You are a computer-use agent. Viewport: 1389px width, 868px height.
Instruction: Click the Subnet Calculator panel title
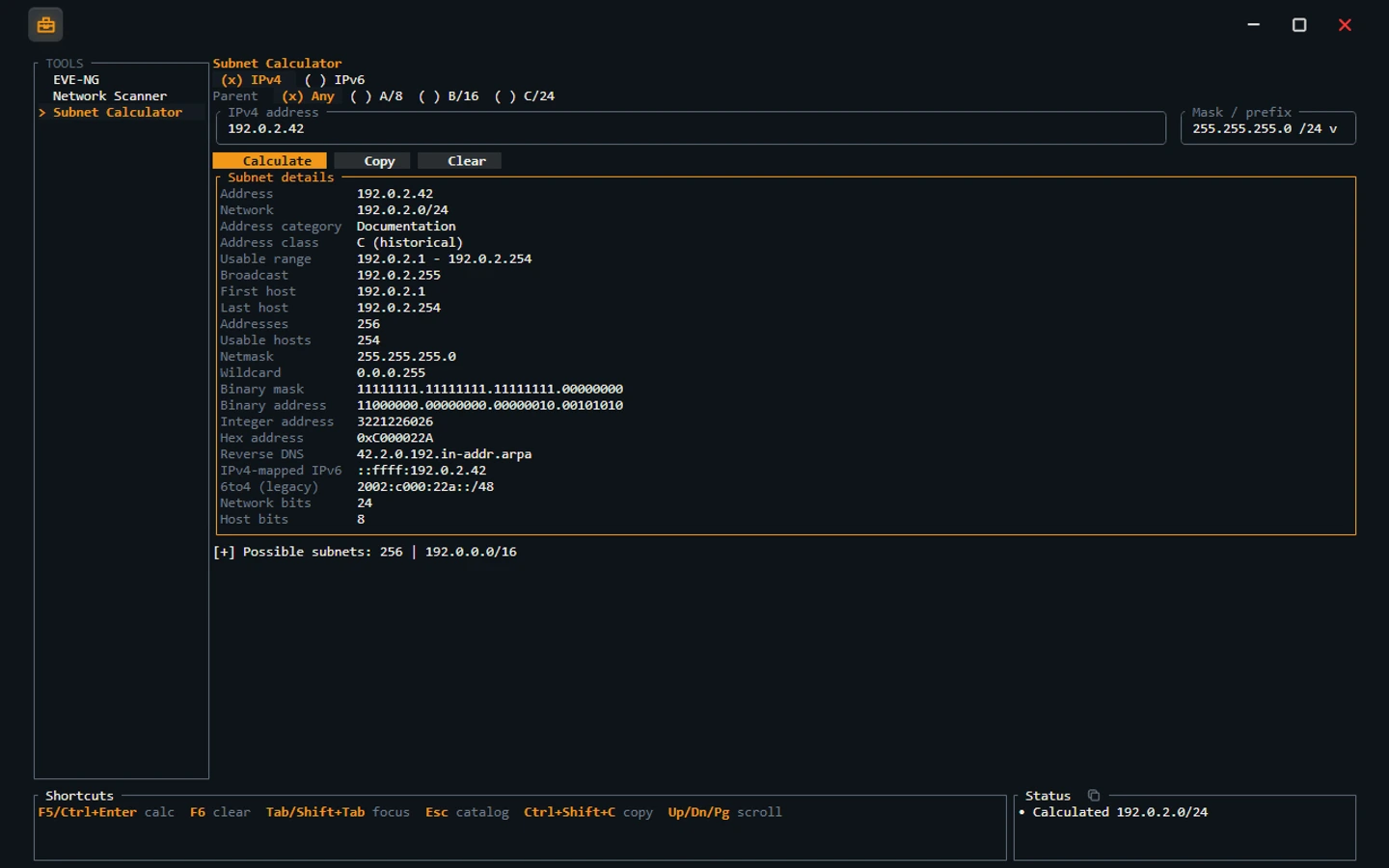pos(277,64)
